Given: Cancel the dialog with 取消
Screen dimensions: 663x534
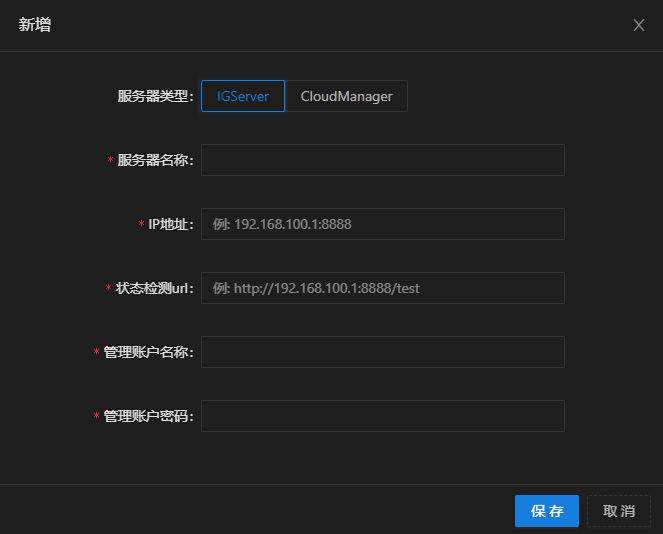Looking at the screenshot, I should tap(619, 511).
